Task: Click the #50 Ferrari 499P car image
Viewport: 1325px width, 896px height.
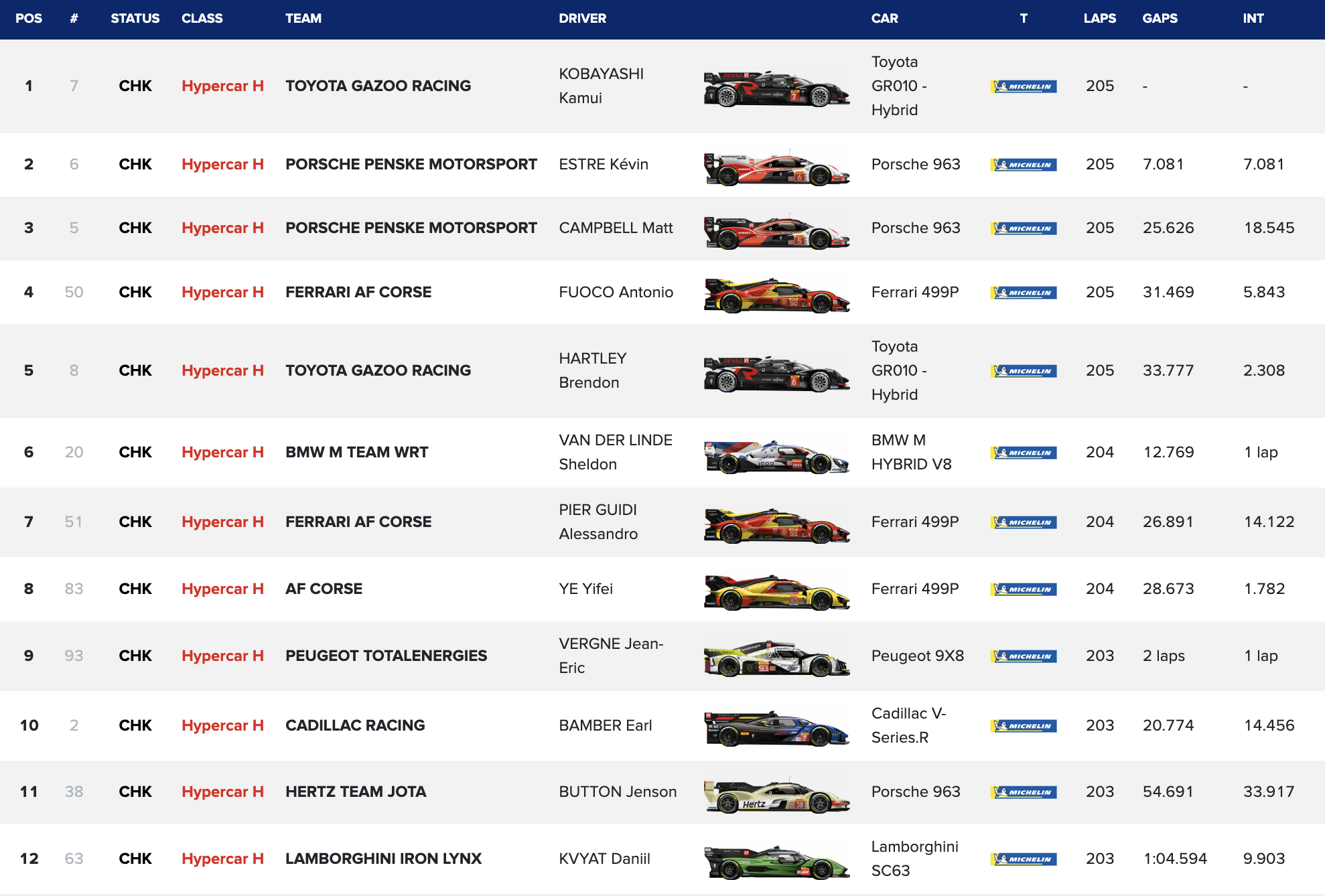Action: (x=776, y=295)
